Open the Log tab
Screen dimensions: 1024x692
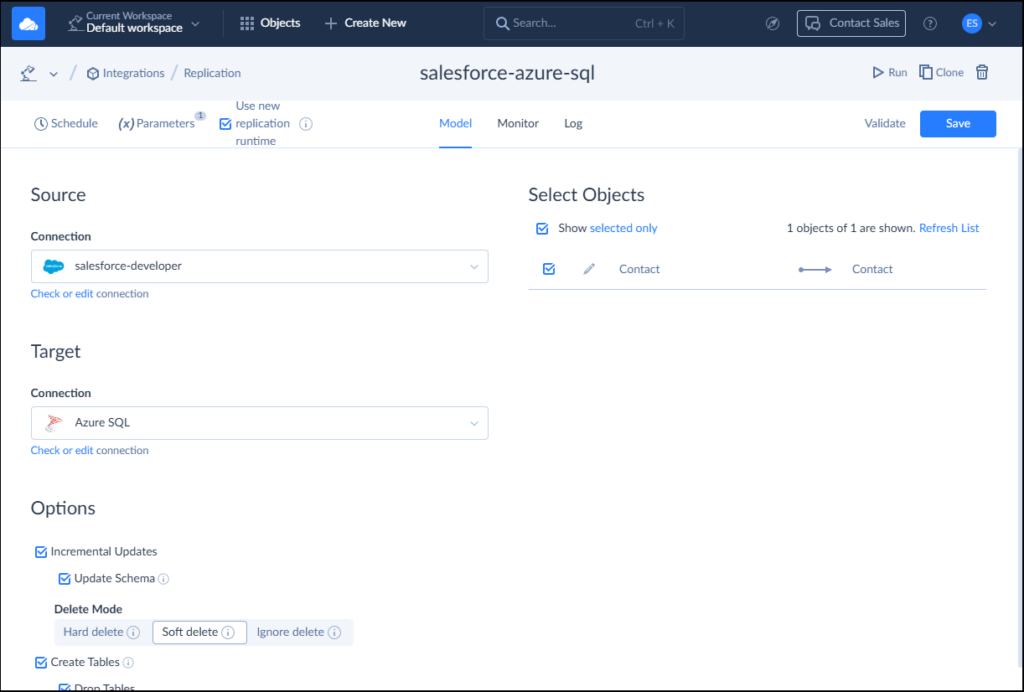573,123
